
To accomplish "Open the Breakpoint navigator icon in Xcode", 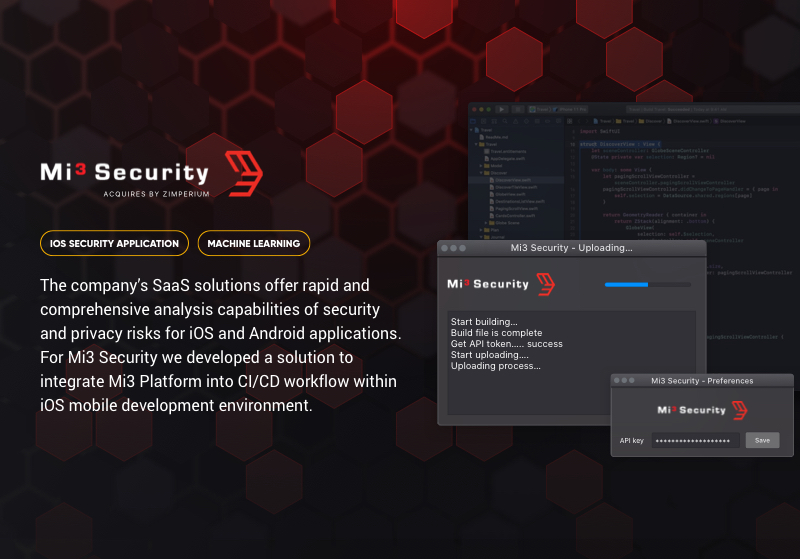I will (547, 121).
